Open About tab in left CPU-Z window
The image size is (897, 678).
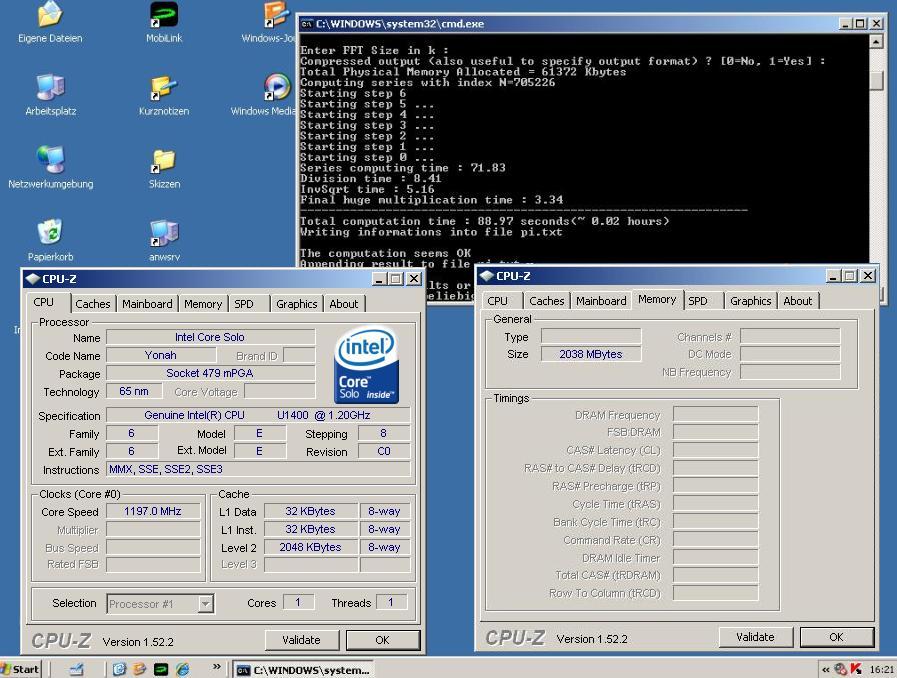343,304
